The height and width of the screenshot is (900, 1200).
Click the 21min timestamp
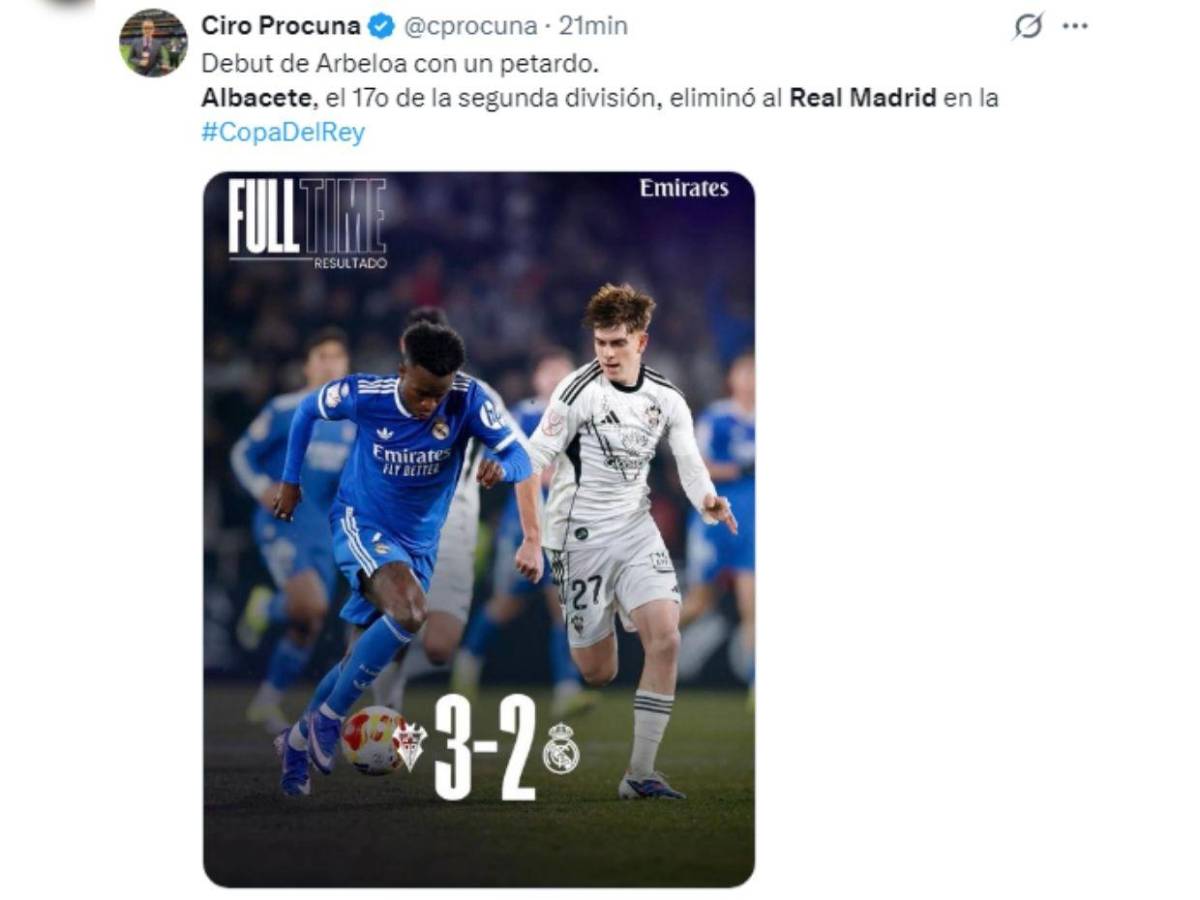pyautogui.click(x=594, y=26)
